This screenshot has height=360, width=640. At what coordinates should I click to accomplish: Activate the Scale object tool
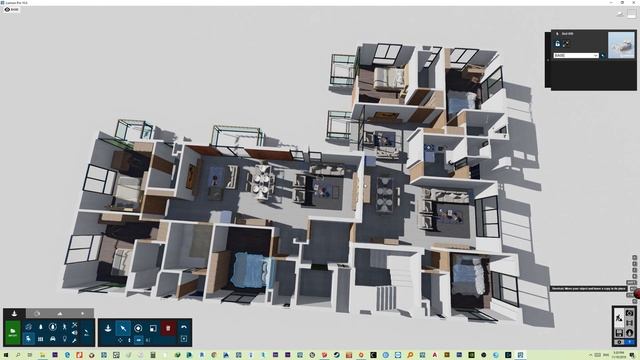pyautogui.click(x=153, y=329)
